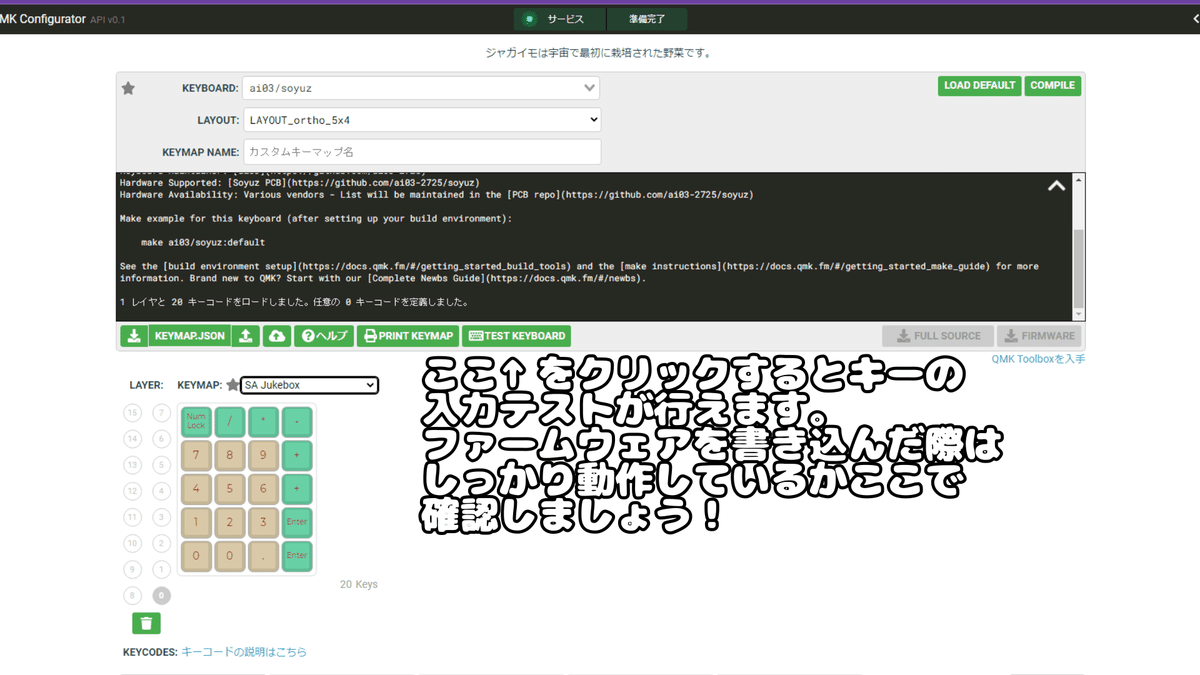Open the QMK Toolboxを入手 link
1200x675 pixels.
(1038, 359)
